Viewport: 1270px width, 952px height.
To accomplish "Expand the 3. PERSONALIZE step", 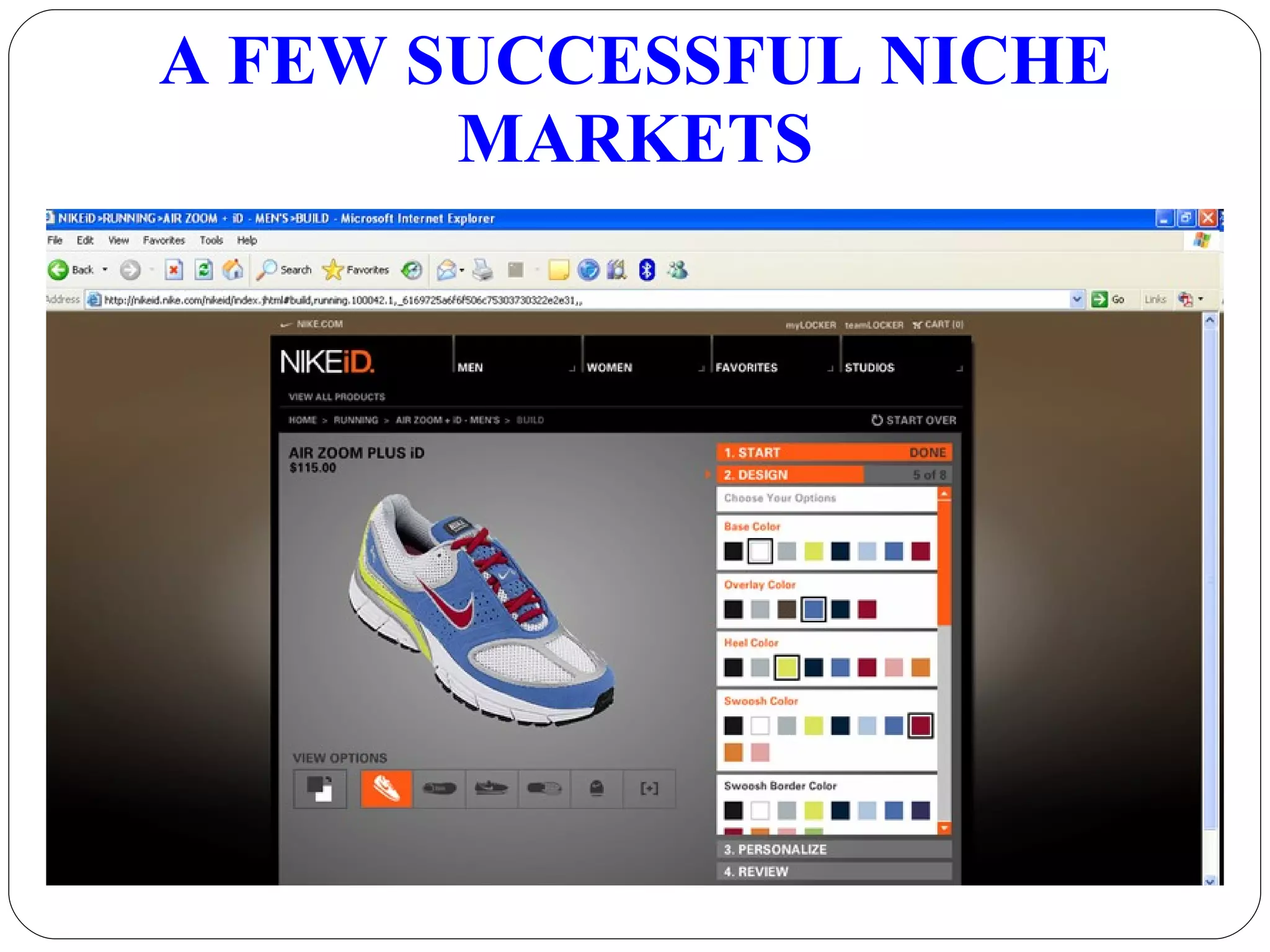I will [x=834, y=850].
